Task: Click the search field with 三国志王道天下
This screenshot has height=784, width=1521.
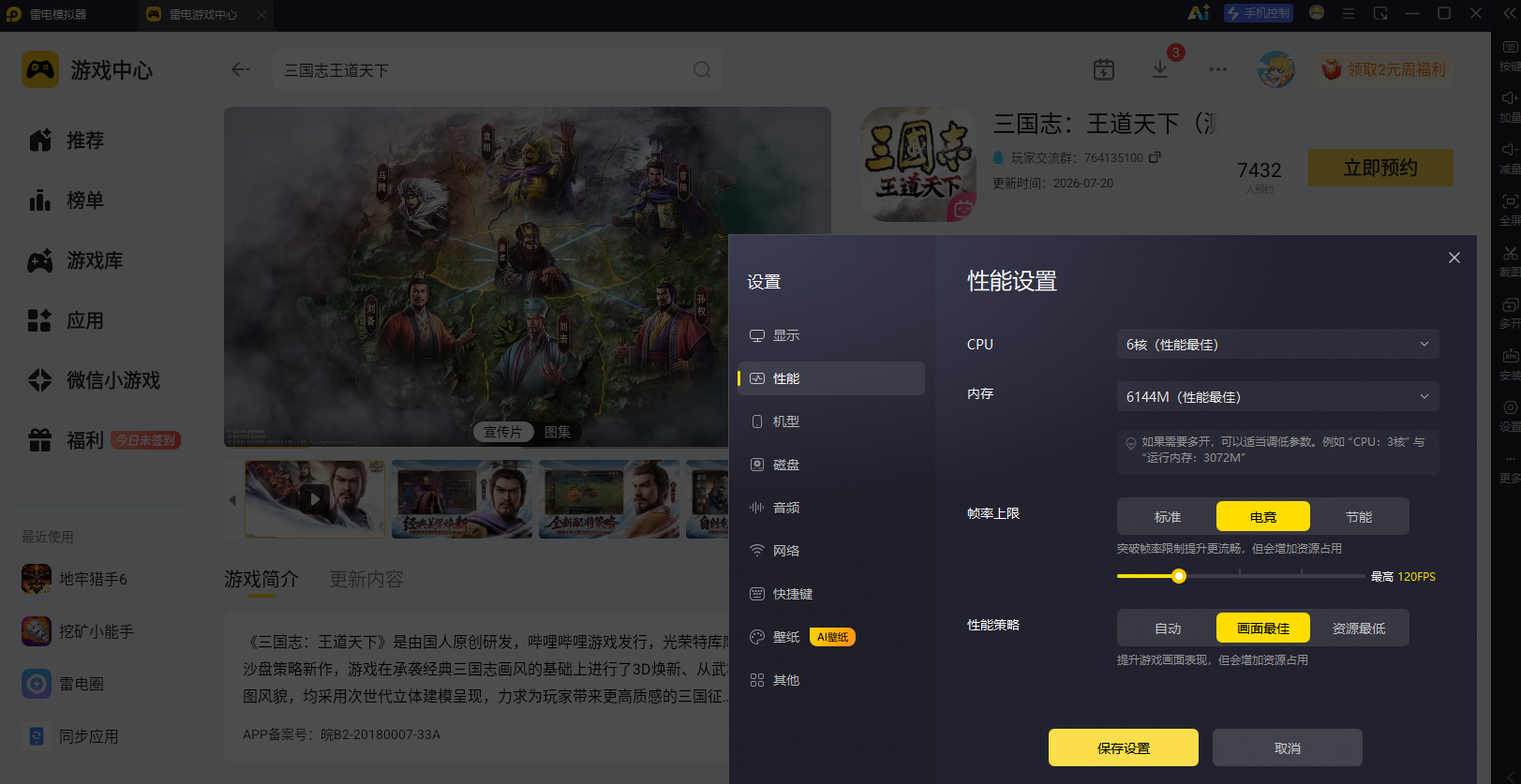Action: click(x=498, y=70)
